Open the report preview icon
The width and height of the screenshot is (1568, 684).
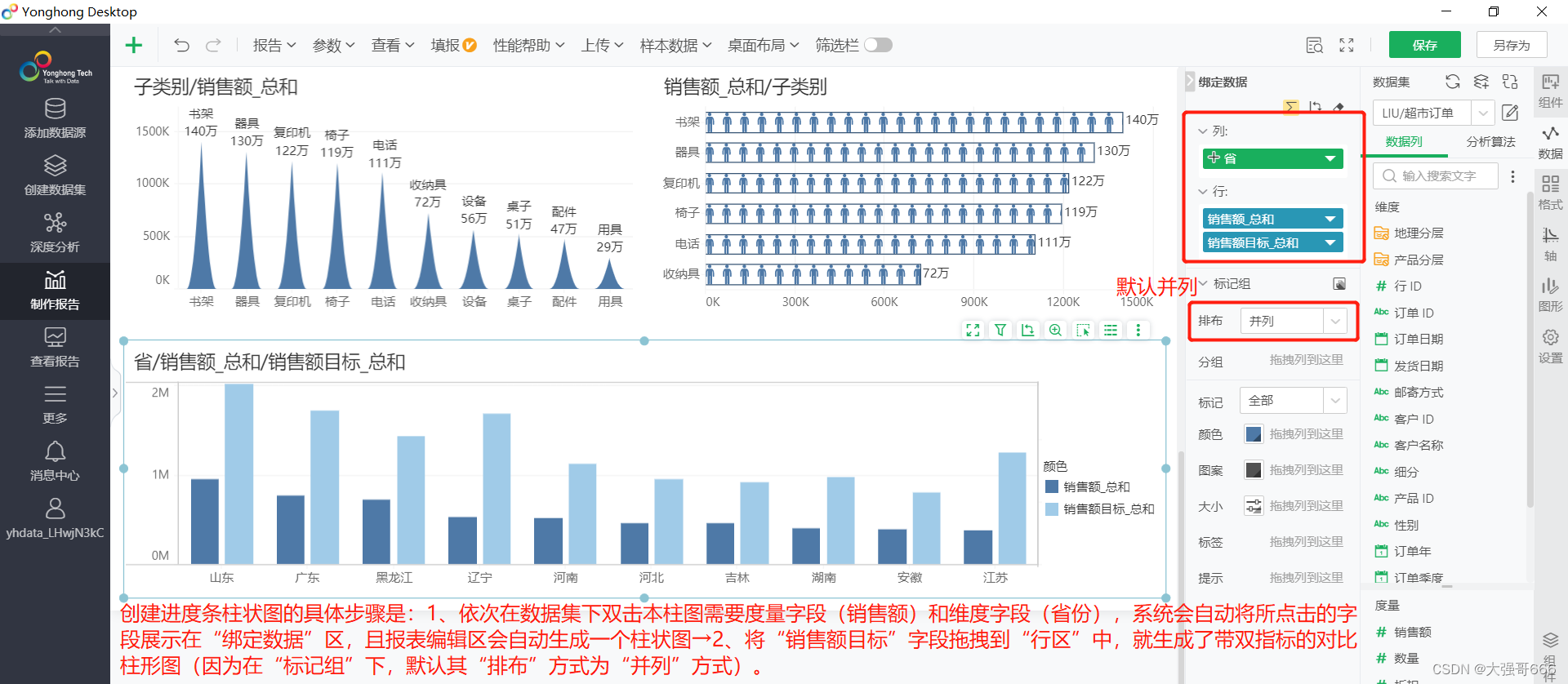[1314, 46]
